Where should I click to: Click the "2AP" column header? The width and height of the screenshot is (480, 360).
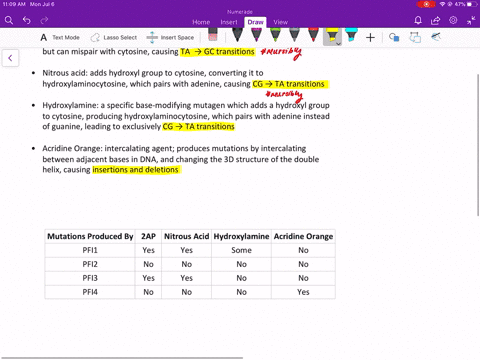click(x=148, y=236)
